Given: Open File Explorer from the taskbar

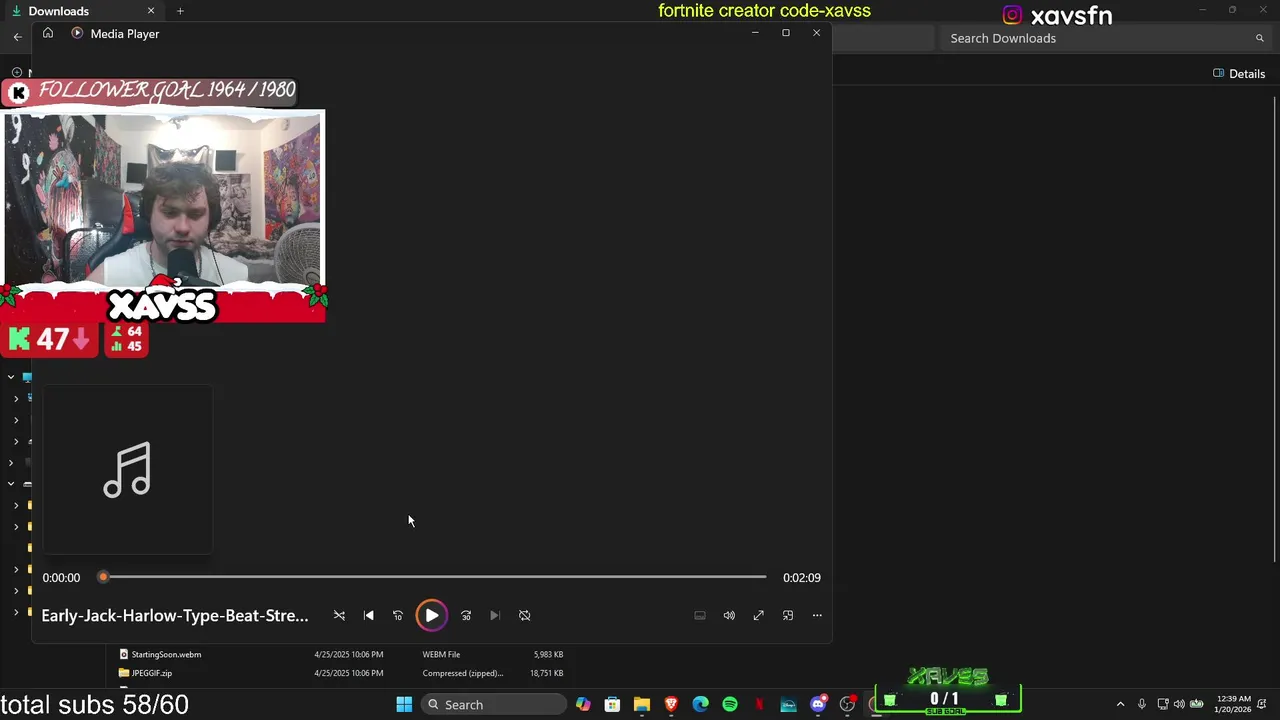Looking at the screenshot, I should tap(642, 705).
